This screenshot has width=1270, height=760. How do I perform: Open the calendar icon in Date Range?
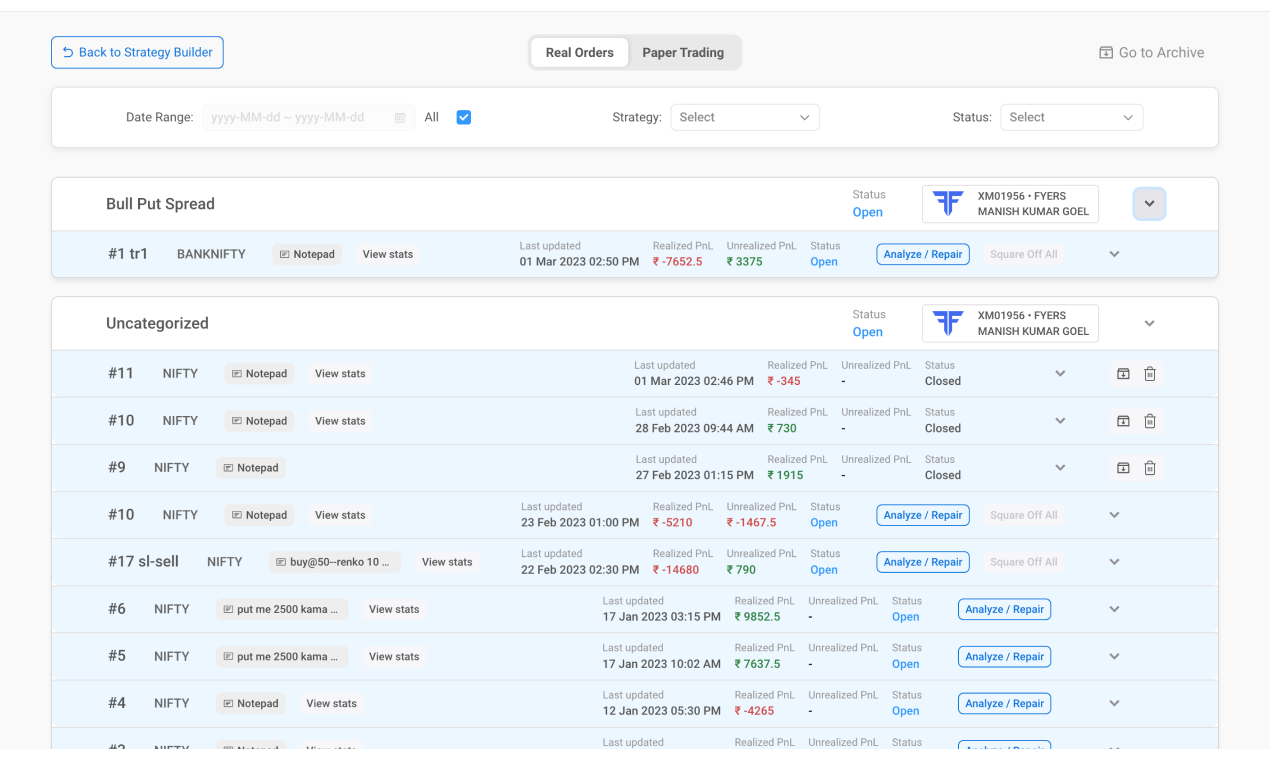[x=400, y=118]
